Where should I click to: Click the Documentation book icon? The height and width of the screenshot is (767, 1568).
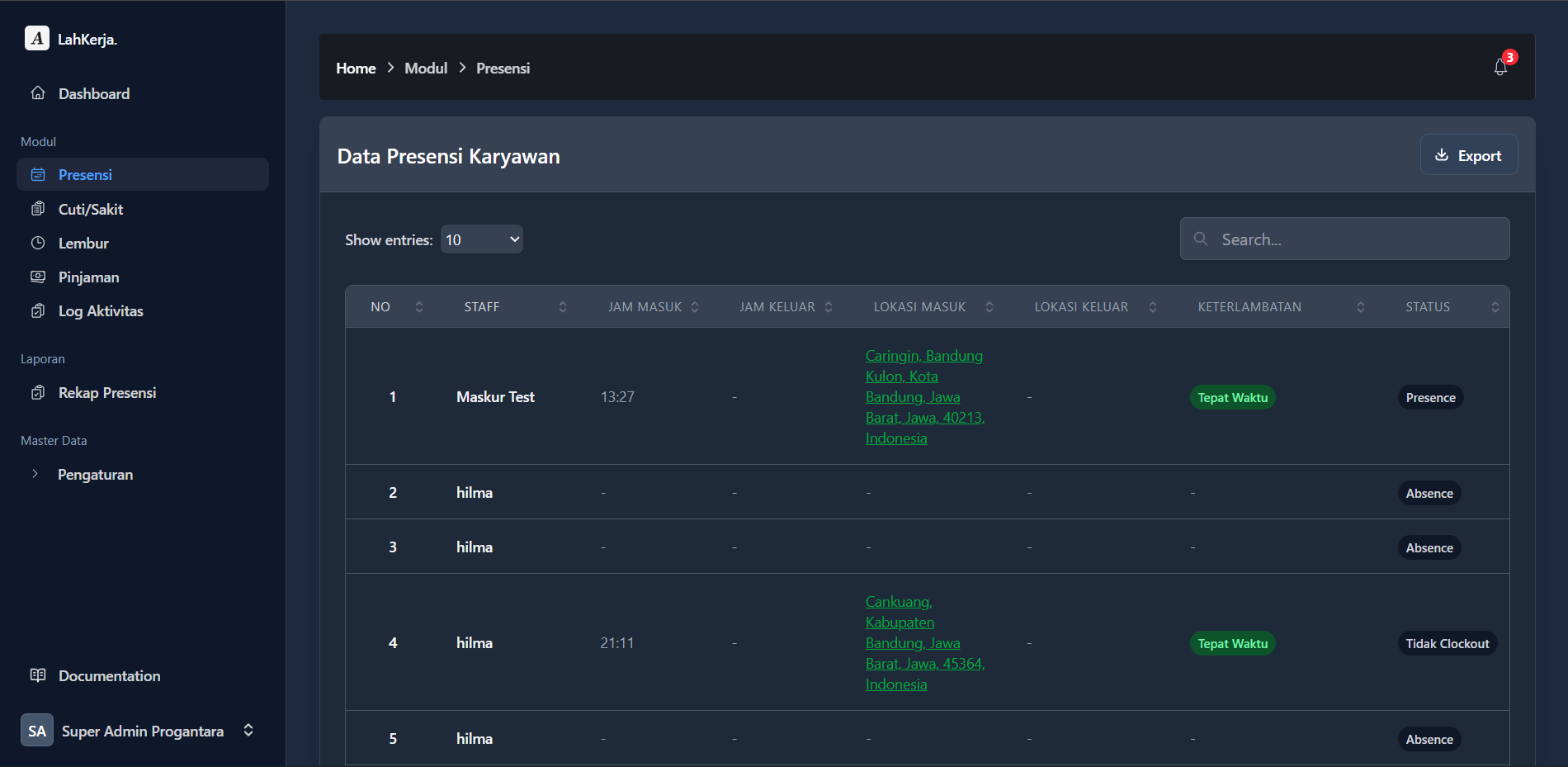tap(38, 675)
